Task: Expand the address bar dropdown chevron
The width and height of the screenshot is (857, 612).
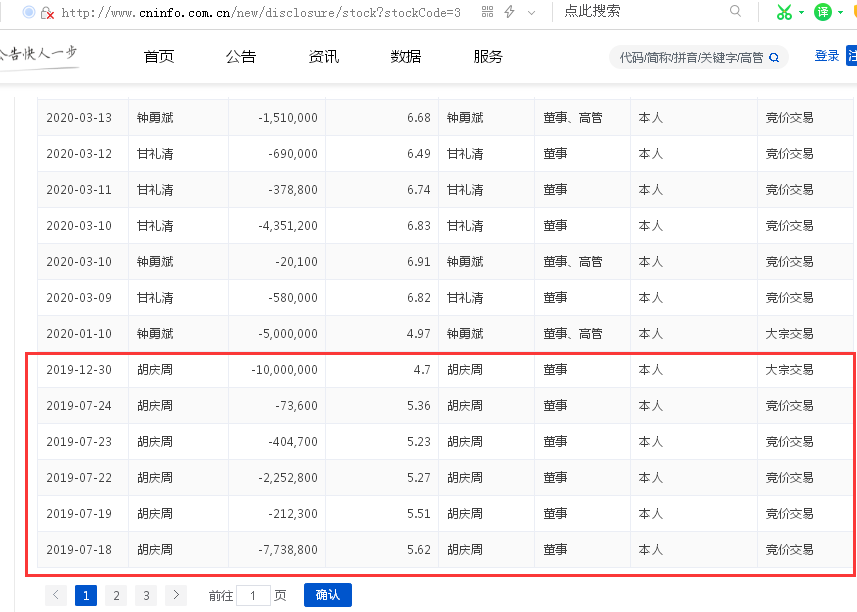Action: [x=531, y=13]
